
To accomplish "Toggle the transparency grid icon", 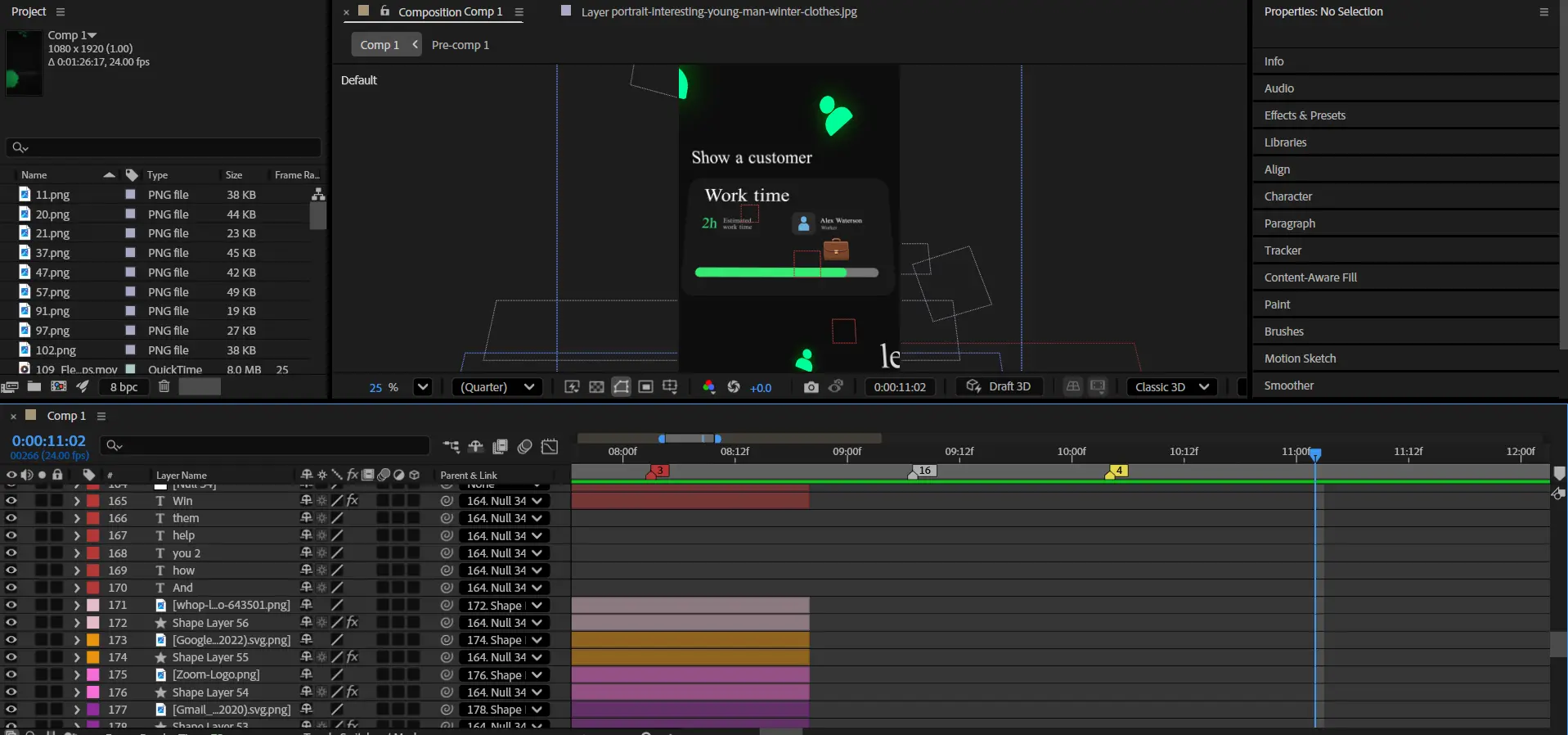I will 597,387.
